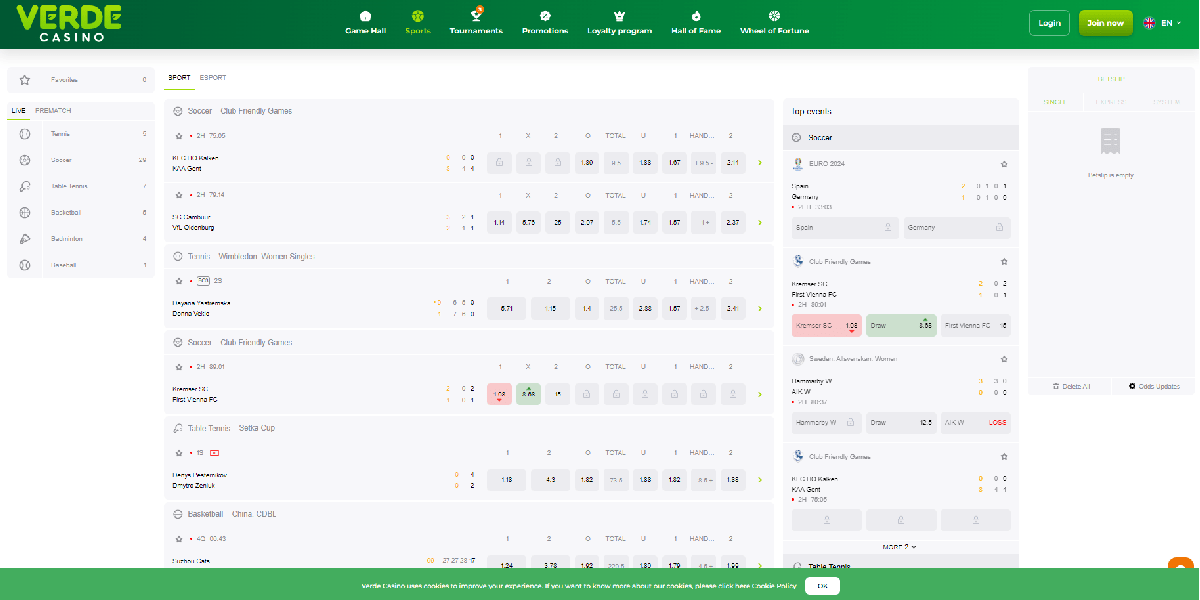The image size is (1200, 600).
Task: Choose Basketball in the live sports list
Action: point(65,212)
